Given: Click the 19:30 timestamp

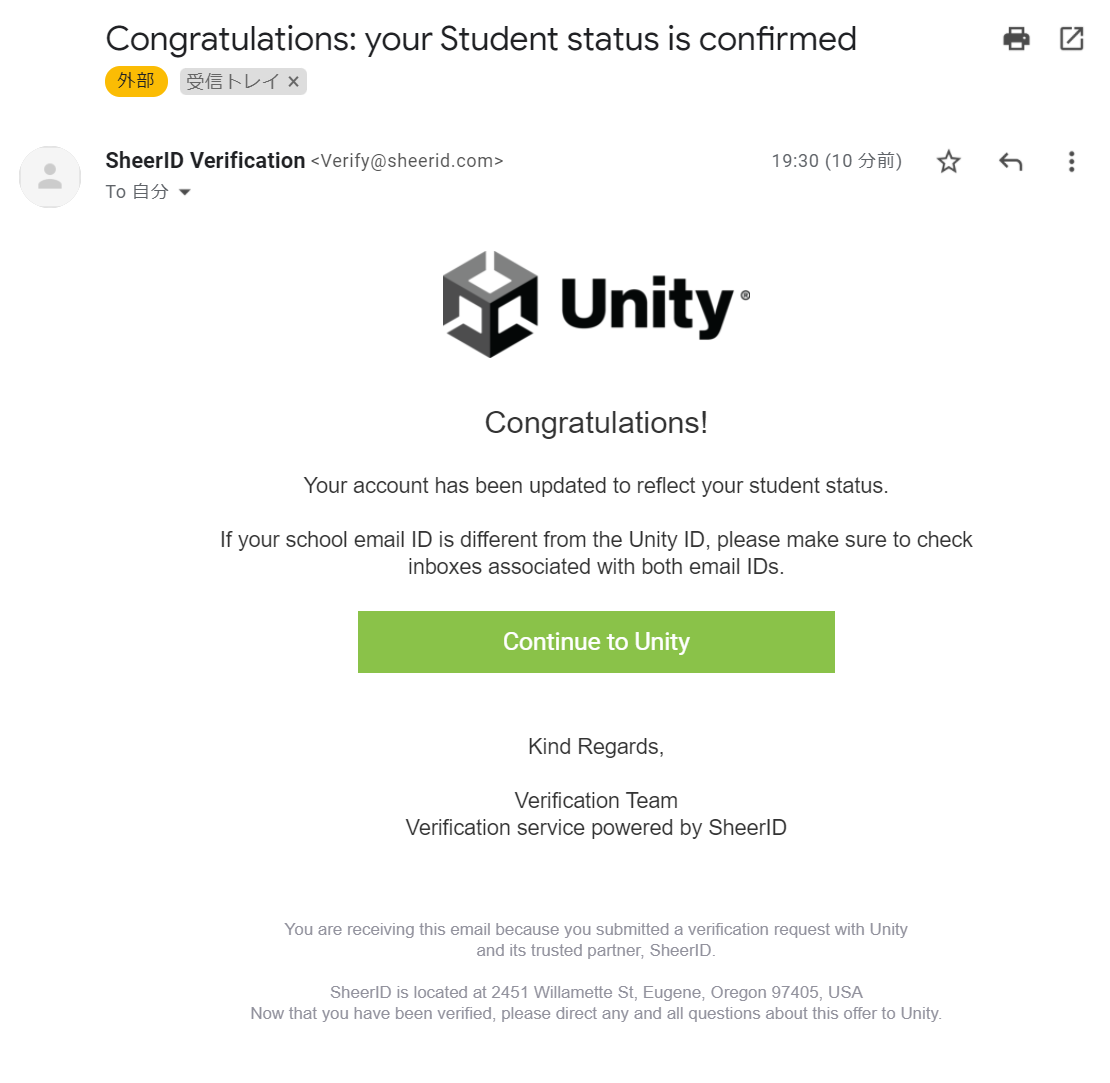Looking at the screenshot, I should 836,160.
